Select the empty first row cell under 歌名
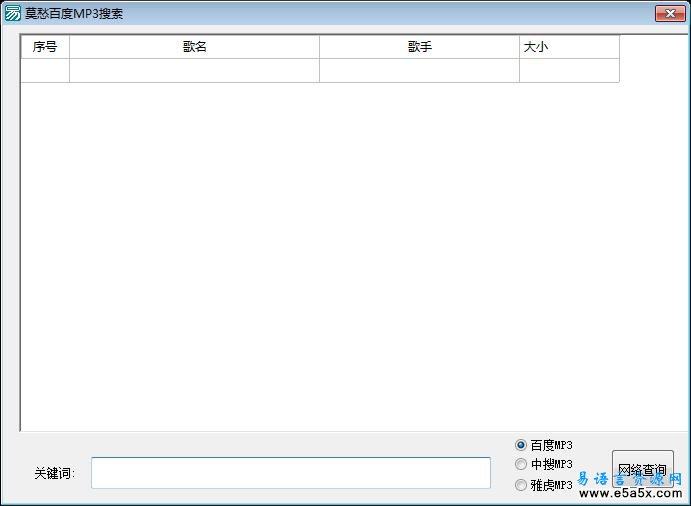Screen dimensions: 691x506 (194, 71)
